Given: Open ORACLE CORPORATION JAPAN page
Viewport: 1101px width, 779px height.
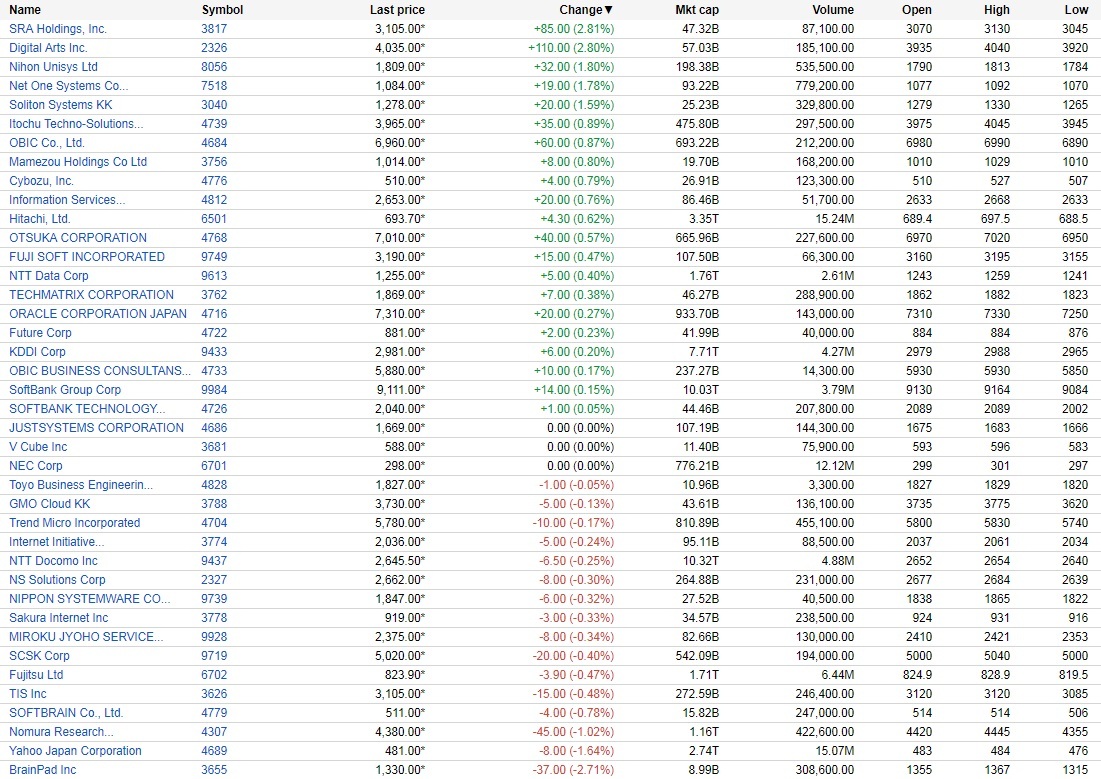Looking at the screenshot, I should click(x=98, y=314).
